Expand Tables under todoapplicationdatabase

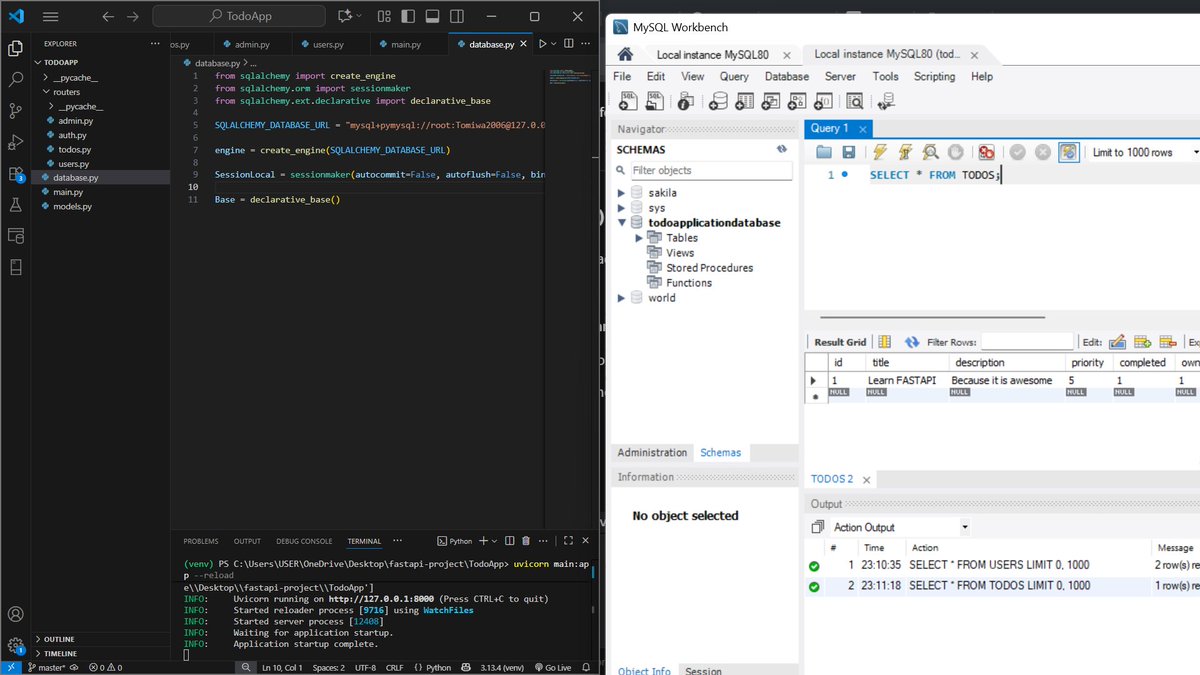639,238
